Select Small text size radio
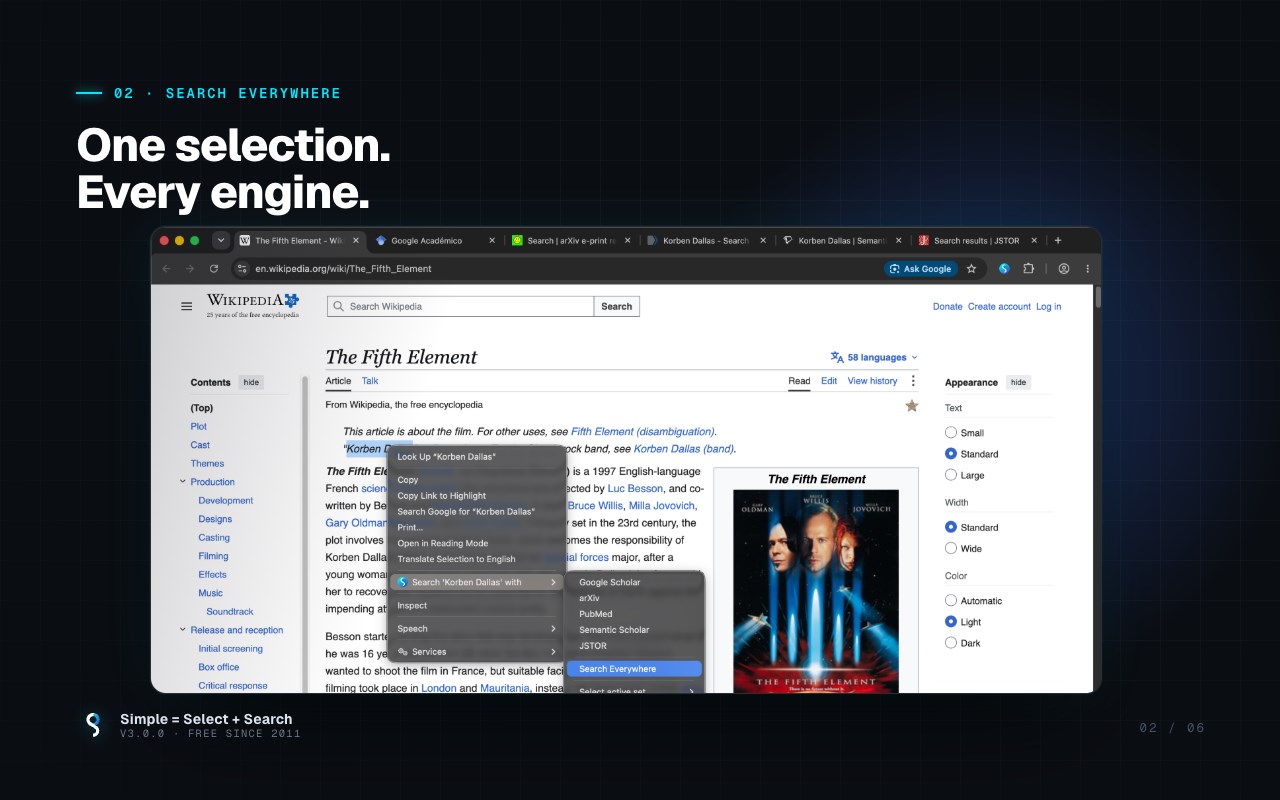 [x=951, y=433]
